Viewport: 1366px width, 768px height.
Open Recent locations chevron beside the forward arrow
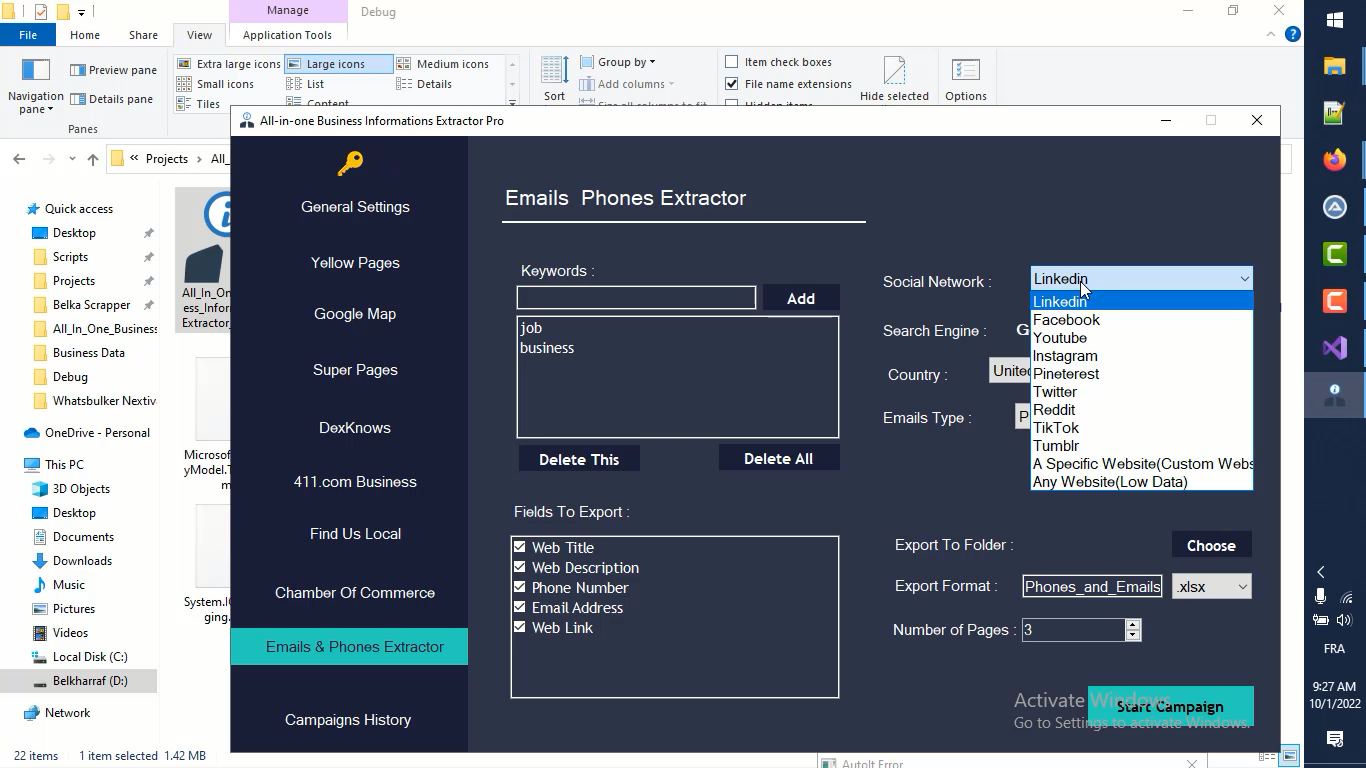coord(72,159)
